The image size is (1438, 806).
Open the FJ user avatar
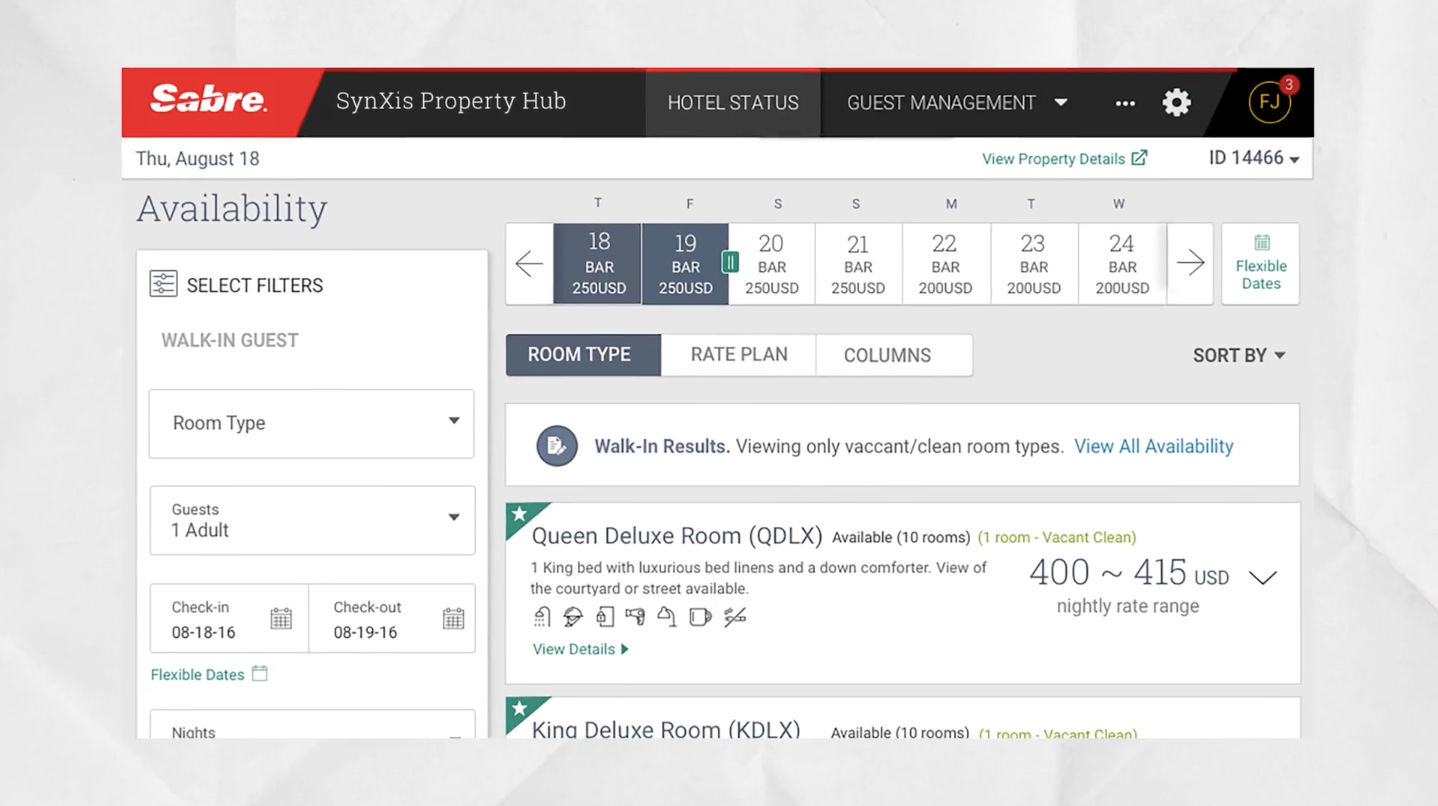coord(1269,102)
